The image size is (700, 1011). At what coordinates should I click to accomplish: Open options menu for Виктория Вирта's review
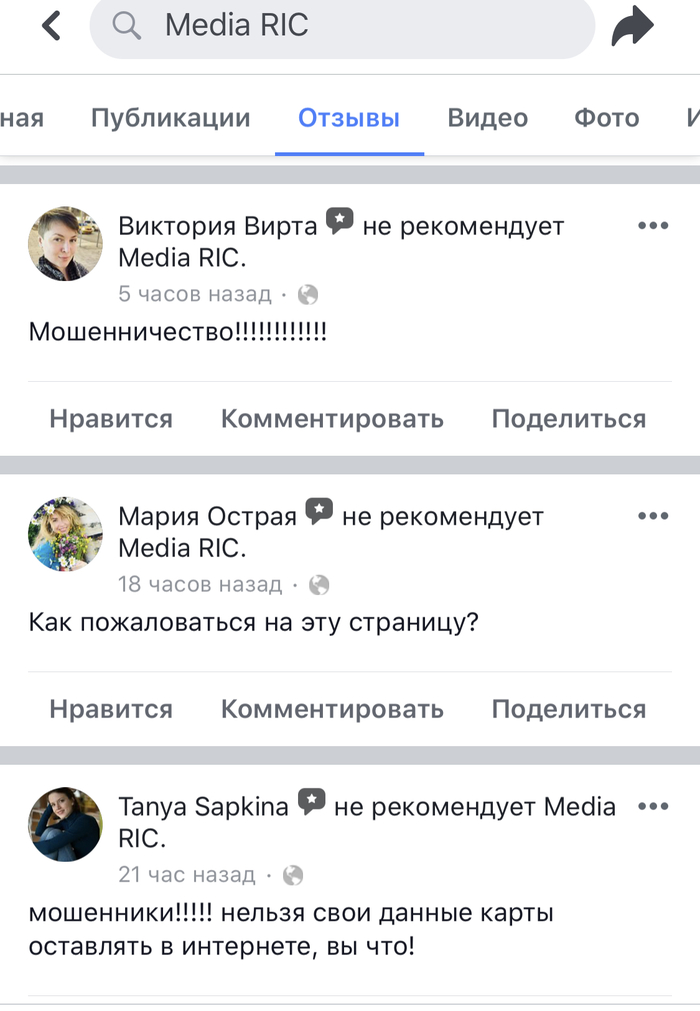click(652, 226)
